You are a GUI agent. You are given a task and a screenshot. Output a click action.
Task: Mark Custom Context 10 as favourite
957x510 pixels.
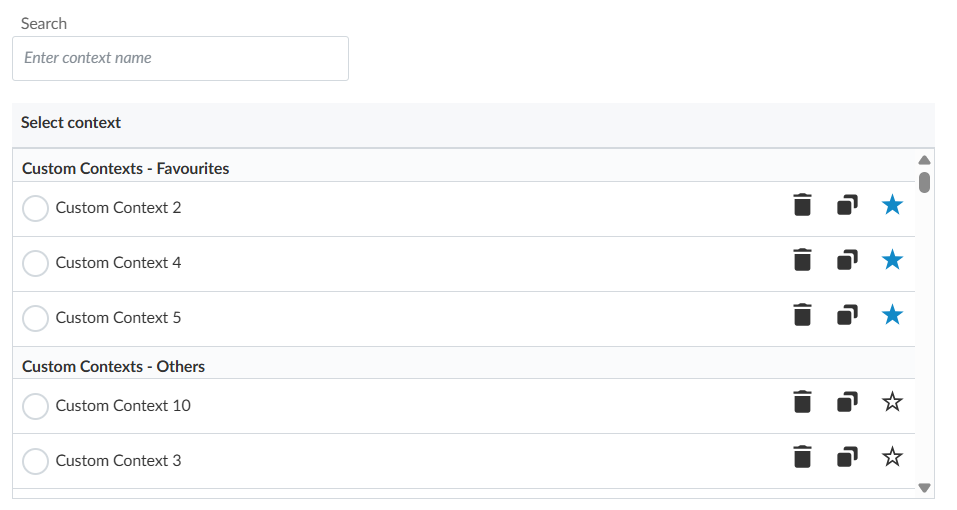(893, 402)
